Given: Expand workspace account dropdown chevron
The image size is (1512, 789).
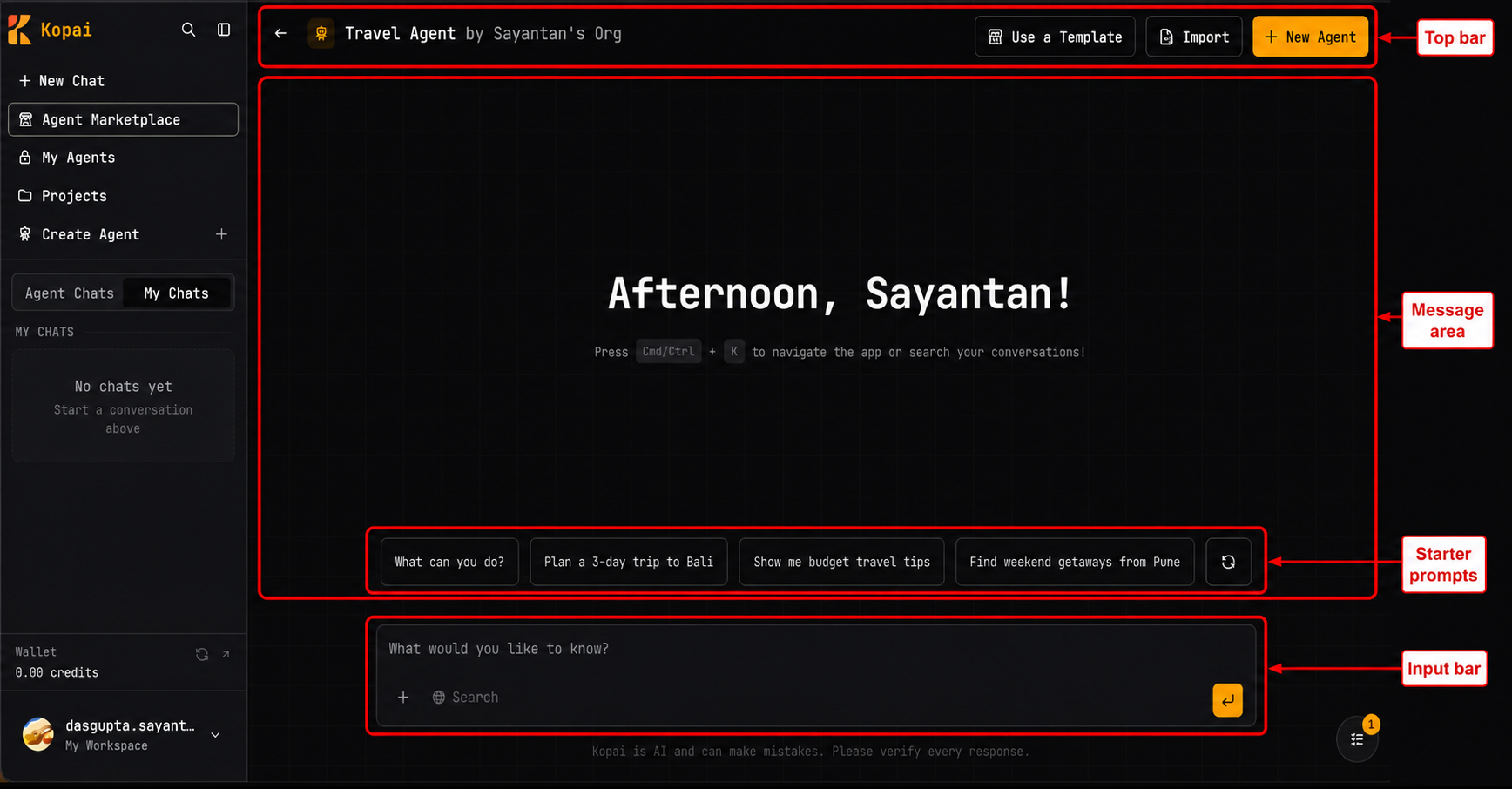Looking at the screenshot, I should [x=215, y=735].
